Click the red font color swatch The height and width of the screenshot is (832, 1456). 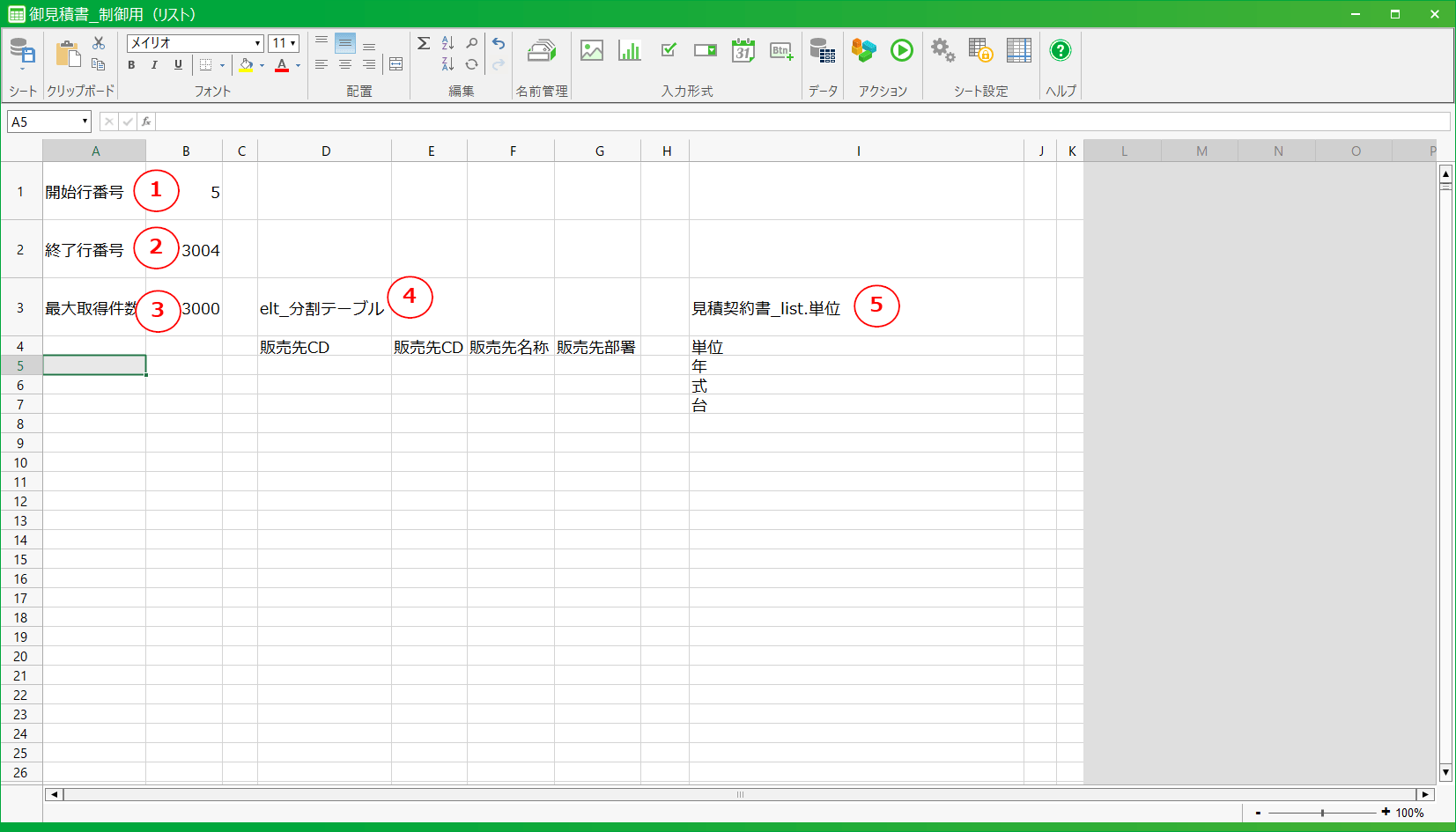[282, 66]
